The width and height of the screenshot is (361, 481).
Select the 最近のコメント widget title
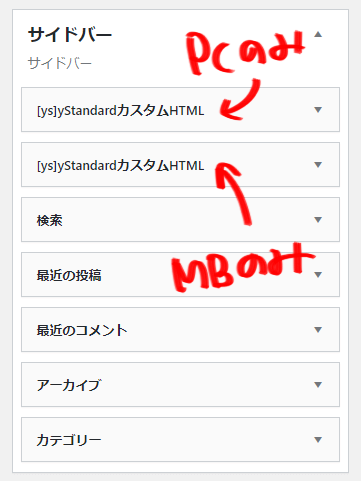coord(82,330)
